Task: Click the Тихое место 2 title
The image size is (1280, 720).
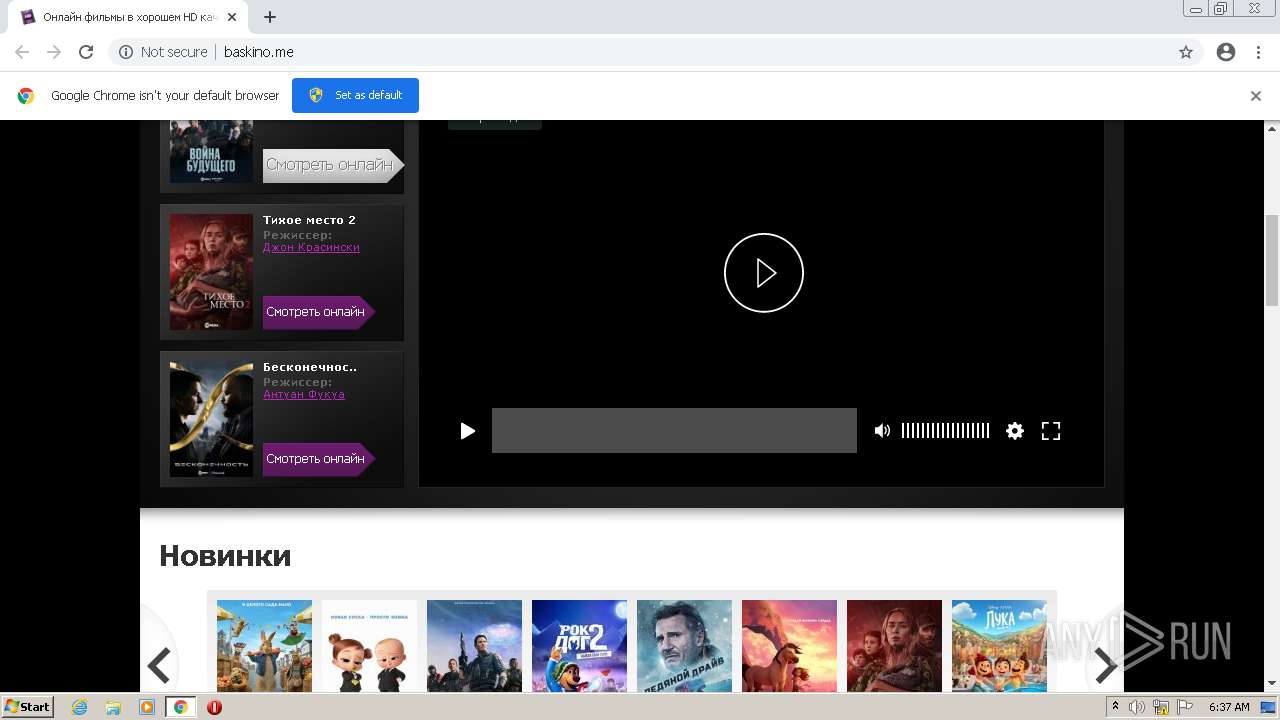Action: click(309, 220)
